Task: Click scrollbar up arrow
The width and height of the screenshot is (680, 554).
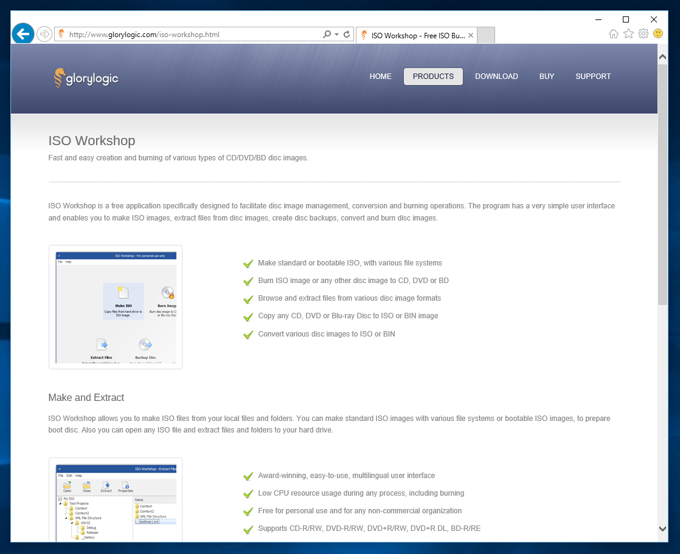Action: tap(662, 57)
